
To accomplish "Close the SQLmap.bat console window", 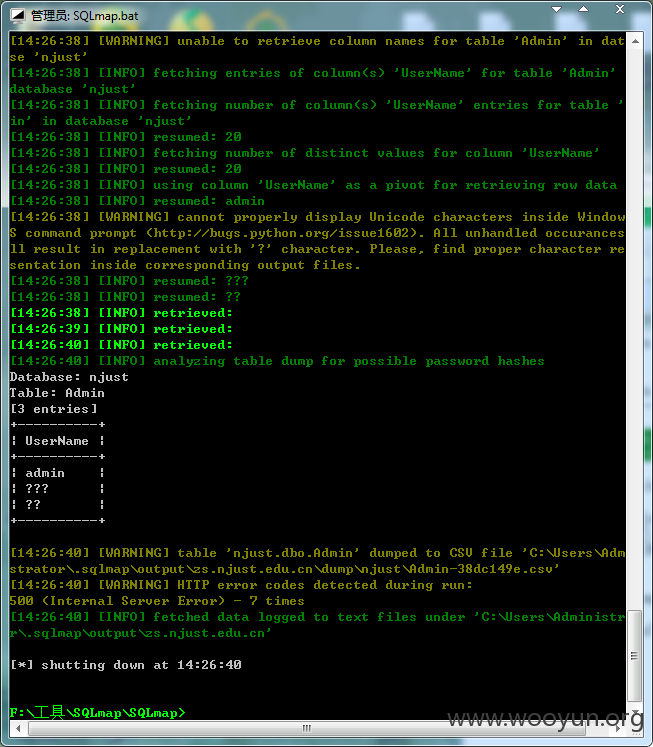I will pos(620,10).
